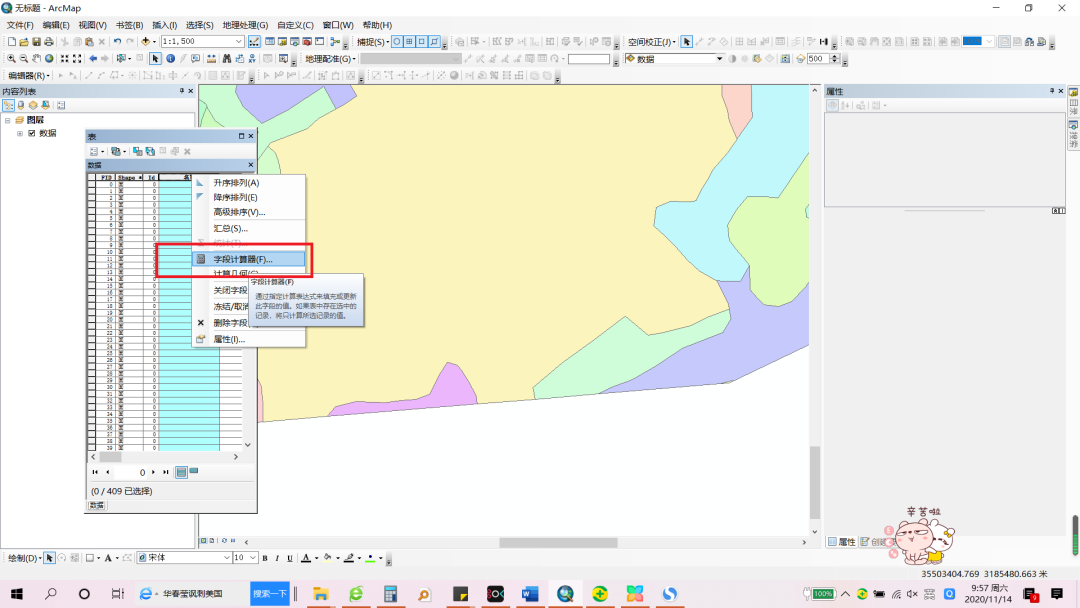Click the Print icon in standard toolbar
This screenshot has width=1080, height=608.
click(x=49, y=42)
